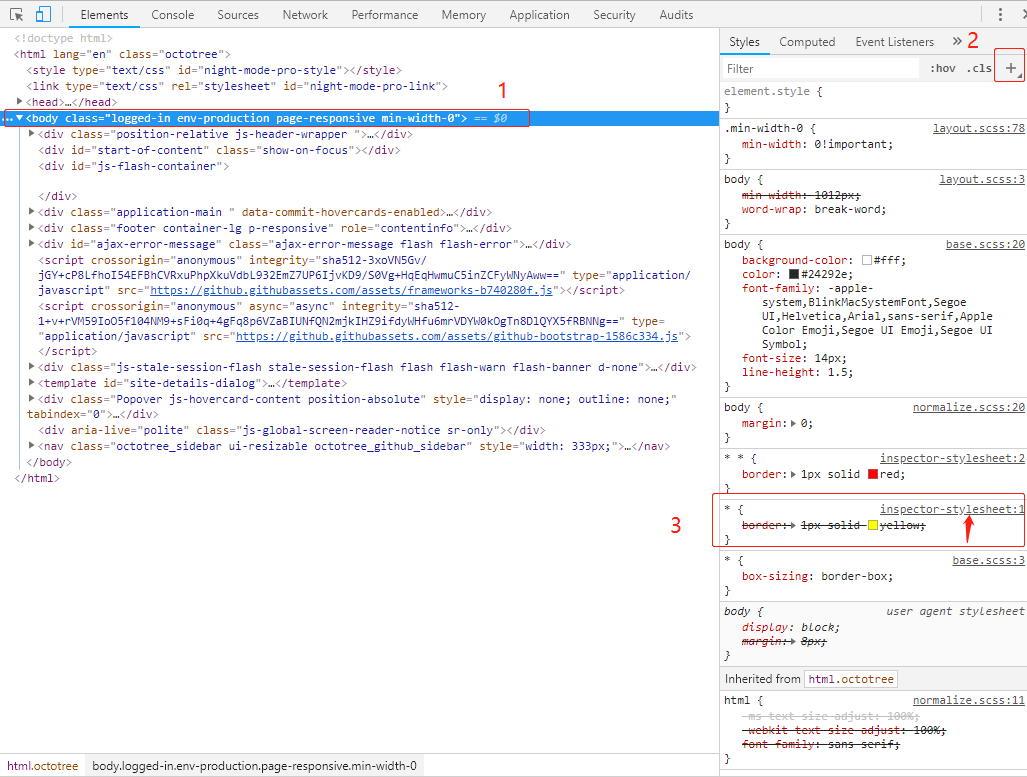Edit the min-width: 0!important declaration

(817, 144)
